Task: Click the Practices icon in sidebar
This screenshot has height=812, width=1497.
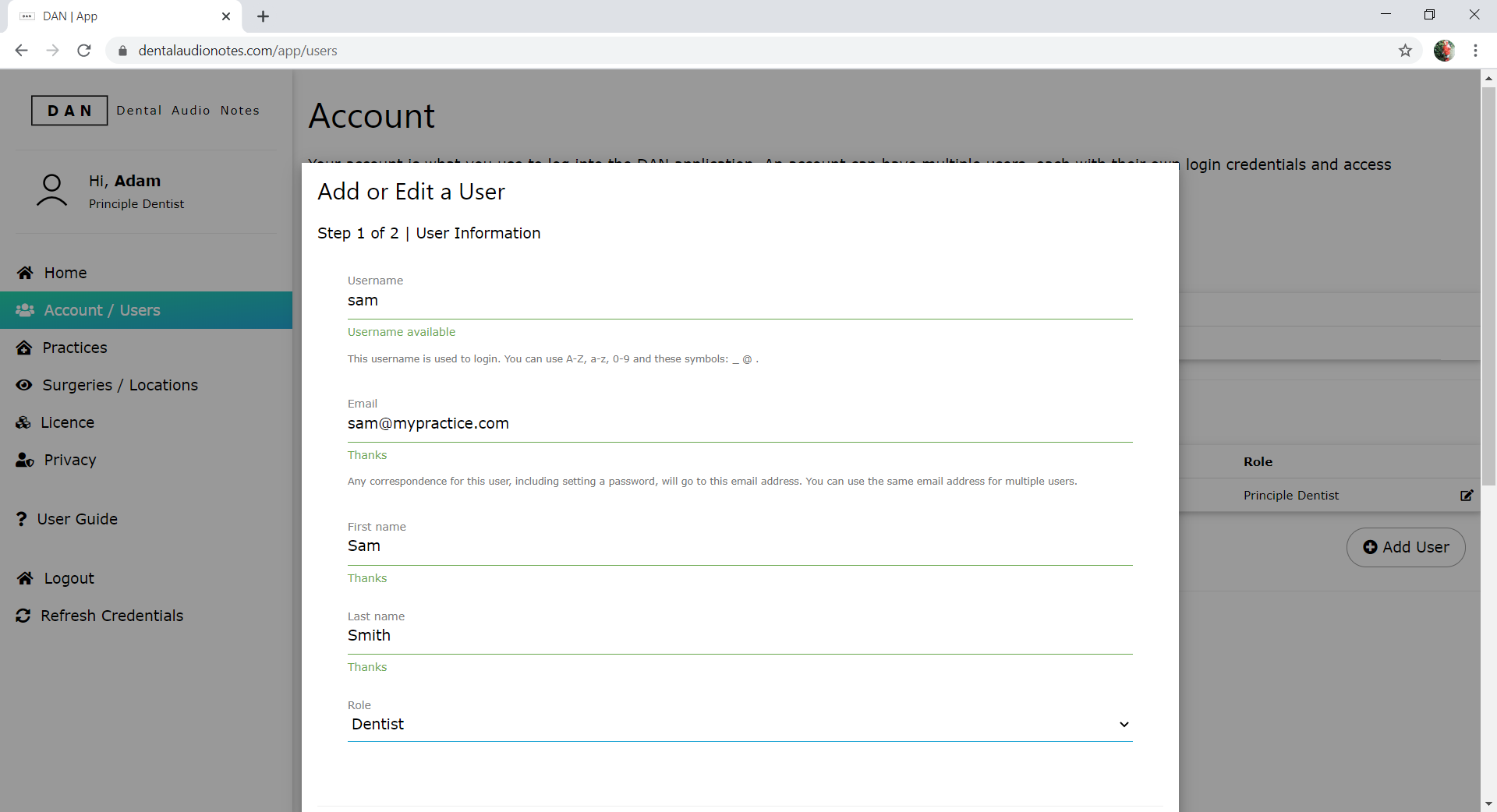Action: click(24, 348)
